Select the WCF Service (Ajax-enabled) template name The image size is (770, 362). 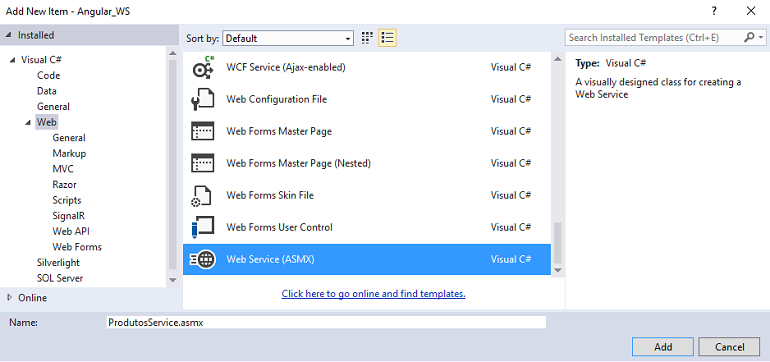click(286, 67)
